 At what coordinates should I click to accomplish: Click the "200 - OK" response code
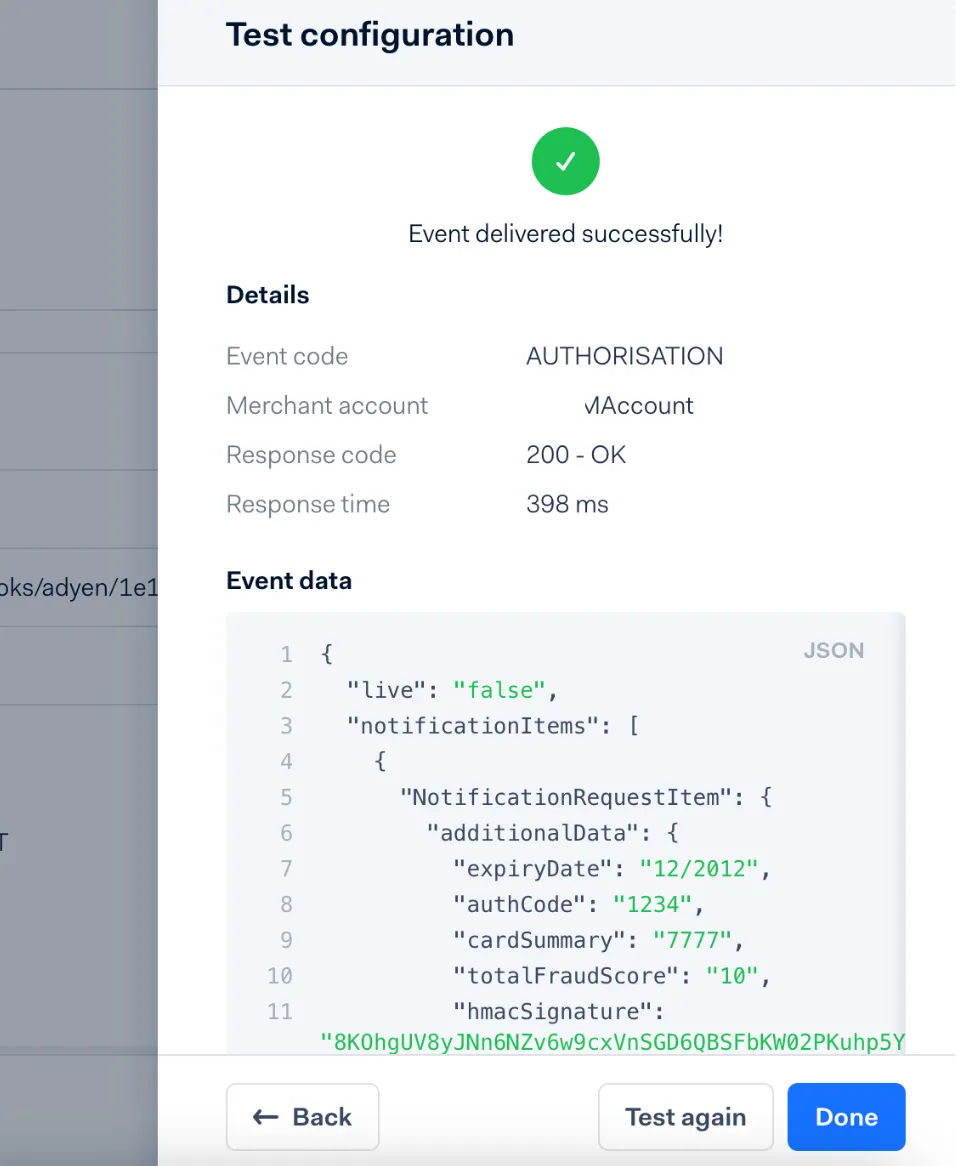click(576, 454)
